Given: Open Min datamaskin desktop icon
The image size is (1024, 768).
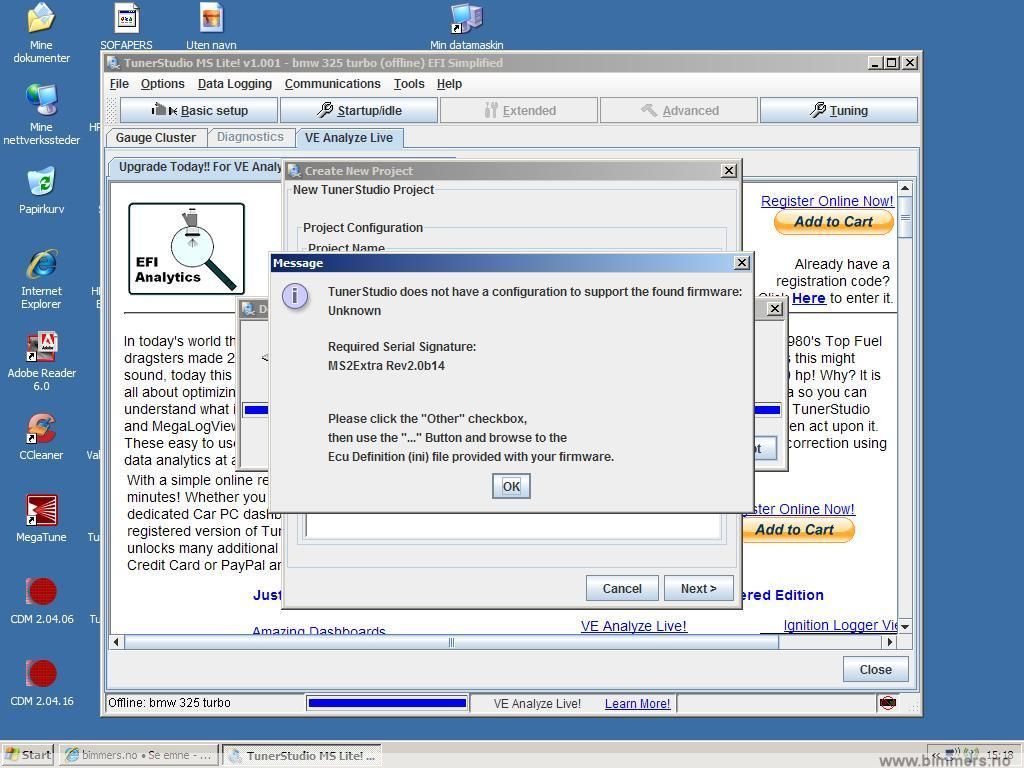Looking at the screenshot, I should point(466,26).
